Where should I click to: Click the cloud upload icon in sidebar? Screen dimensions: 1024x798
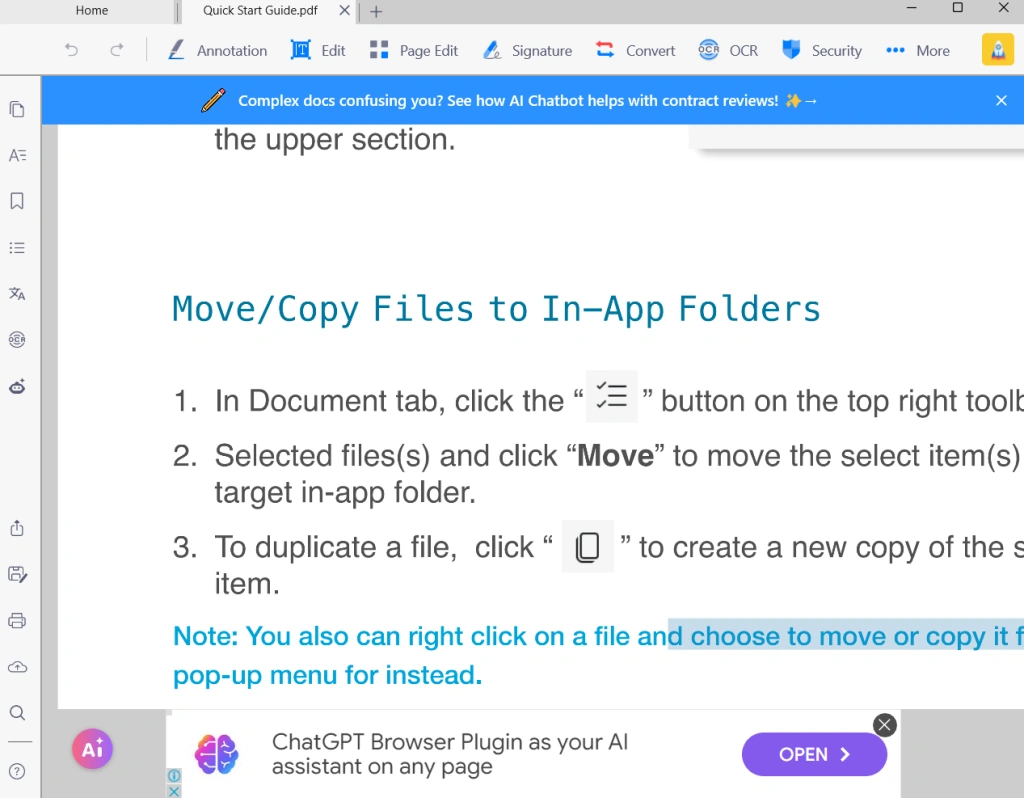tap(17, 667)
